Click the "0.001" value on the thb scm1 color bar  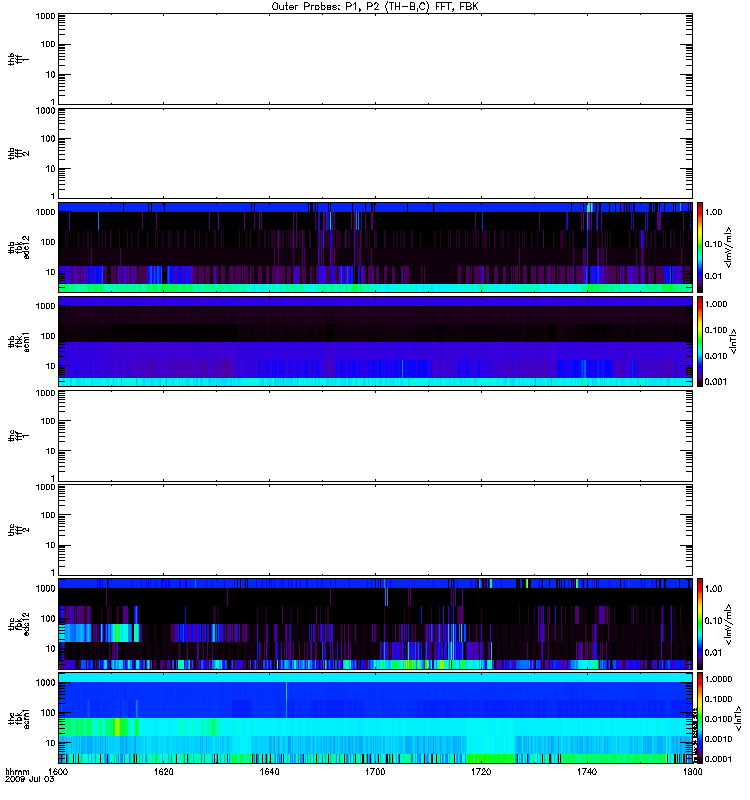[716, 382]
